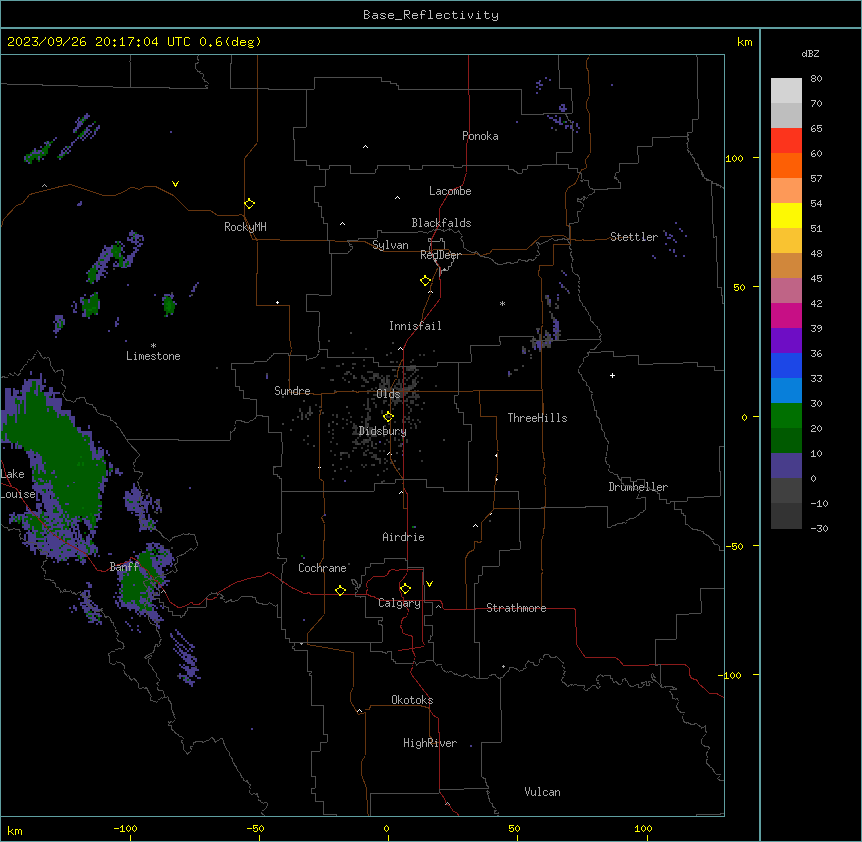
Task: Click the yellow diamond marker near RockyMH
Action: tap(249, 204)
